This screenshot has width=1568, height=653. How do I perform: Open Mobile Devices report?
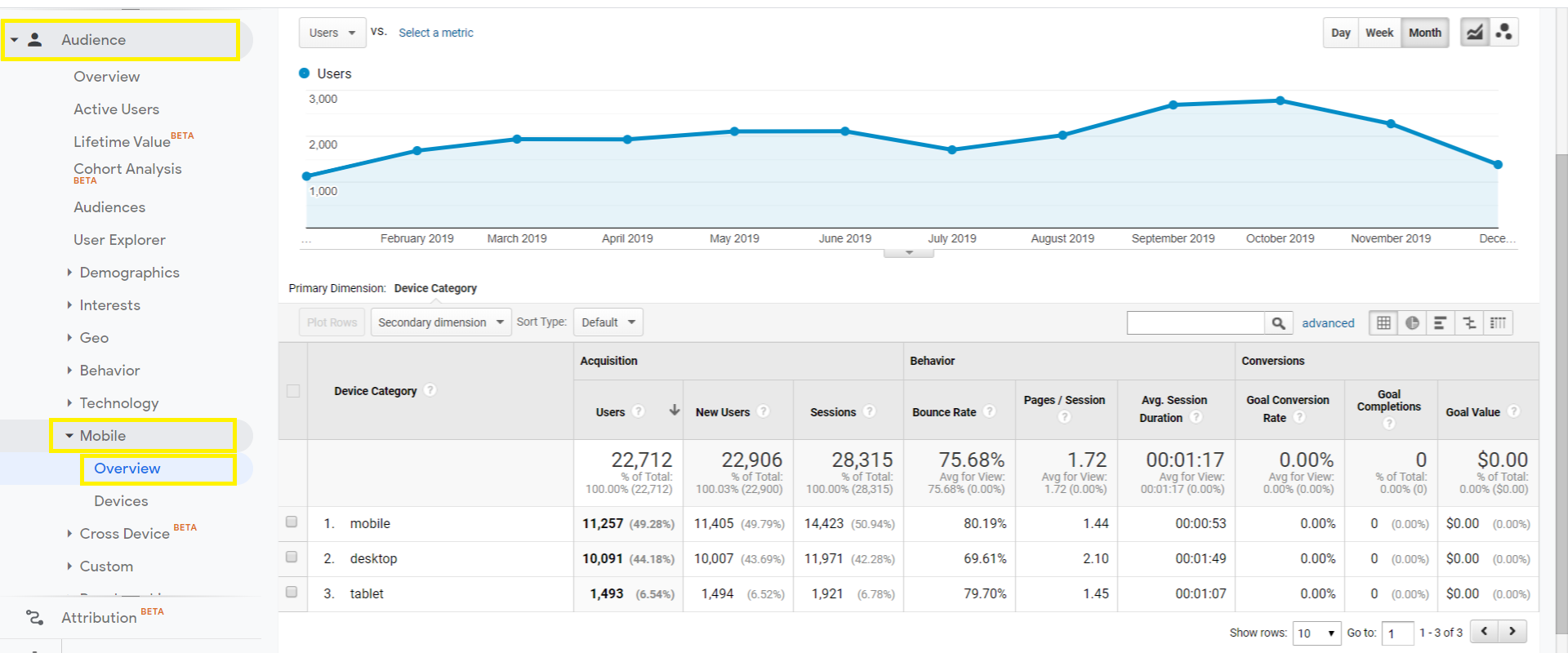tap(121, 501)
